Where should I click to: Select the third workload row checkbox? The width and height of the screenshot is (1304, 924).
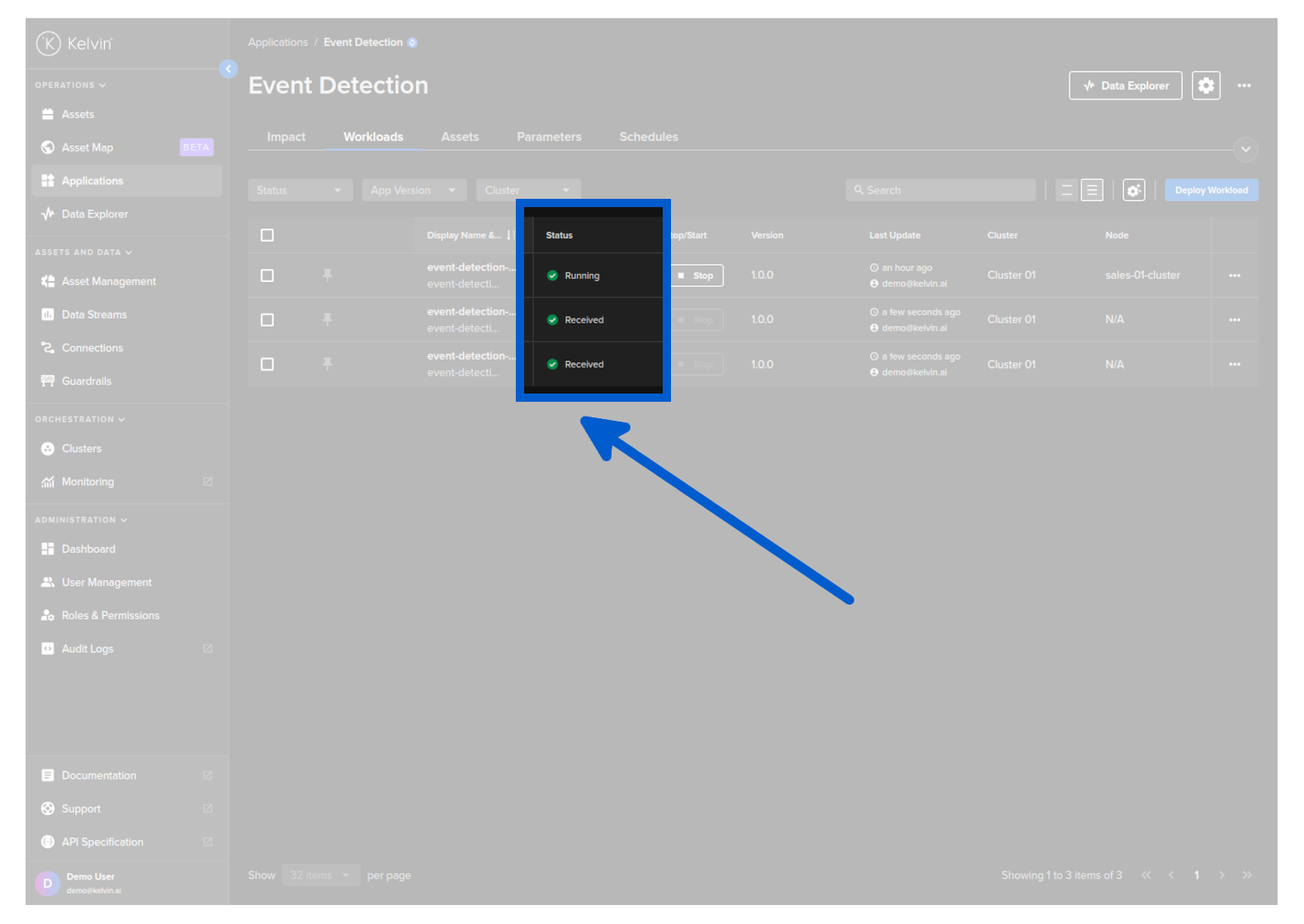[x=267, y=364]
